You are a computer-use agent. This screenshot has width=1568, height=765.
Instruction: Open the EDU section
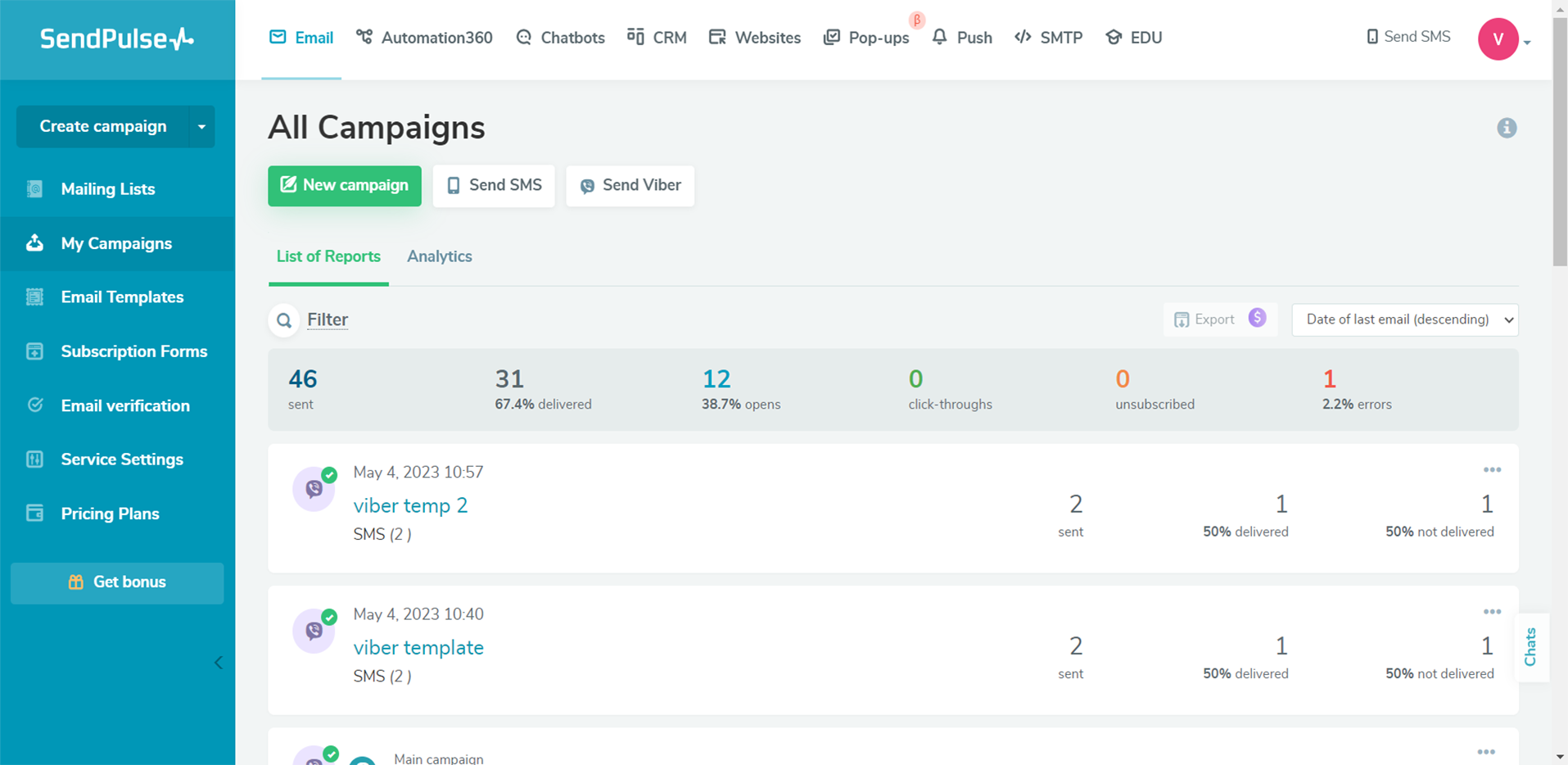1133,37
